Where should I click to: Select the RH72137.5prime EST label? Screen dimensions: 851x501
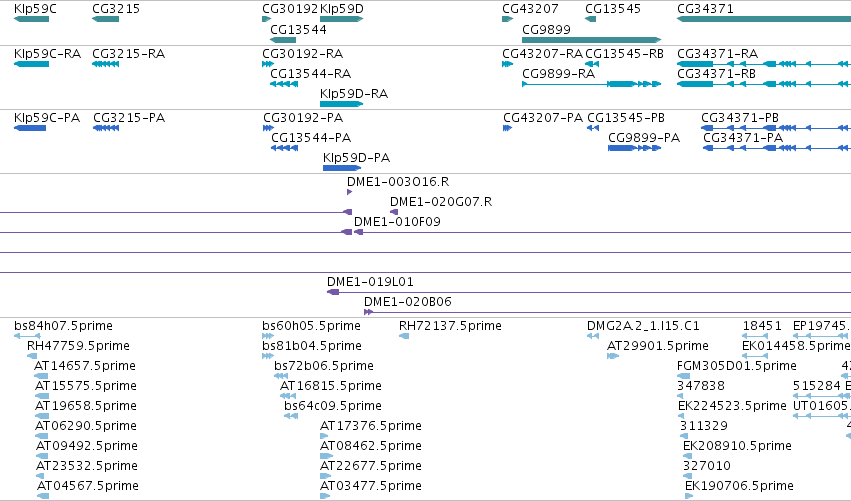click(x=450, y=326)
